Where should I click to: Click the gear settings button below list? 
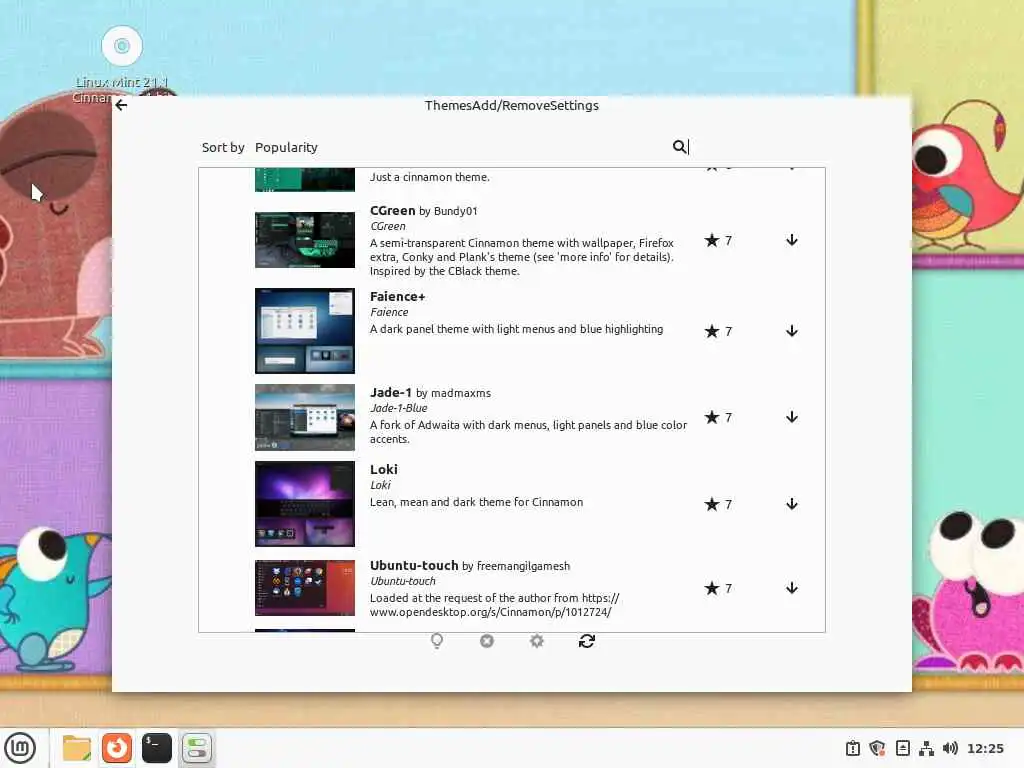[537, 641]
